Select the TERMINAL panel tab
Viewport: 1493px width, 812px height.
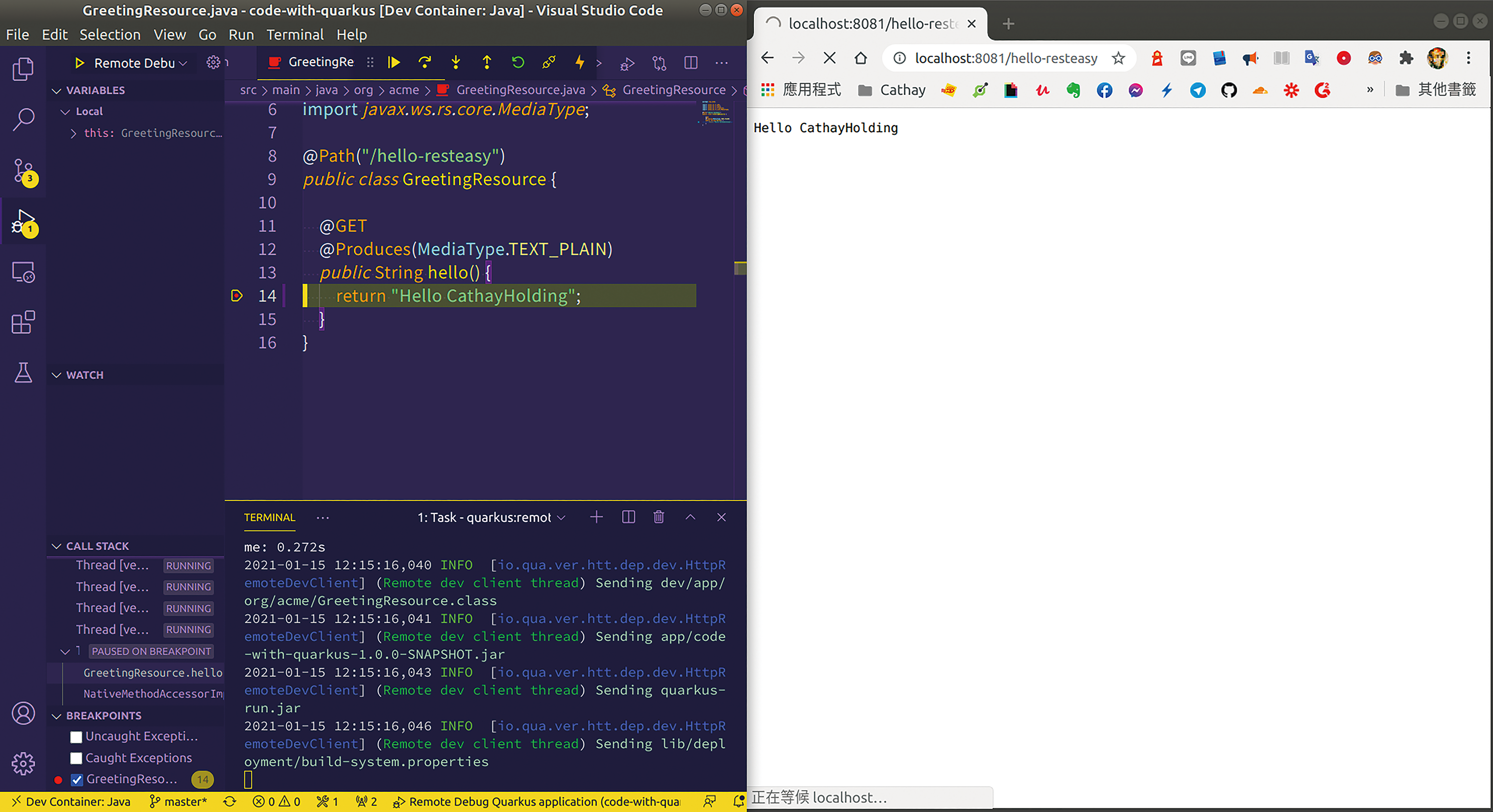pos(270,517)
